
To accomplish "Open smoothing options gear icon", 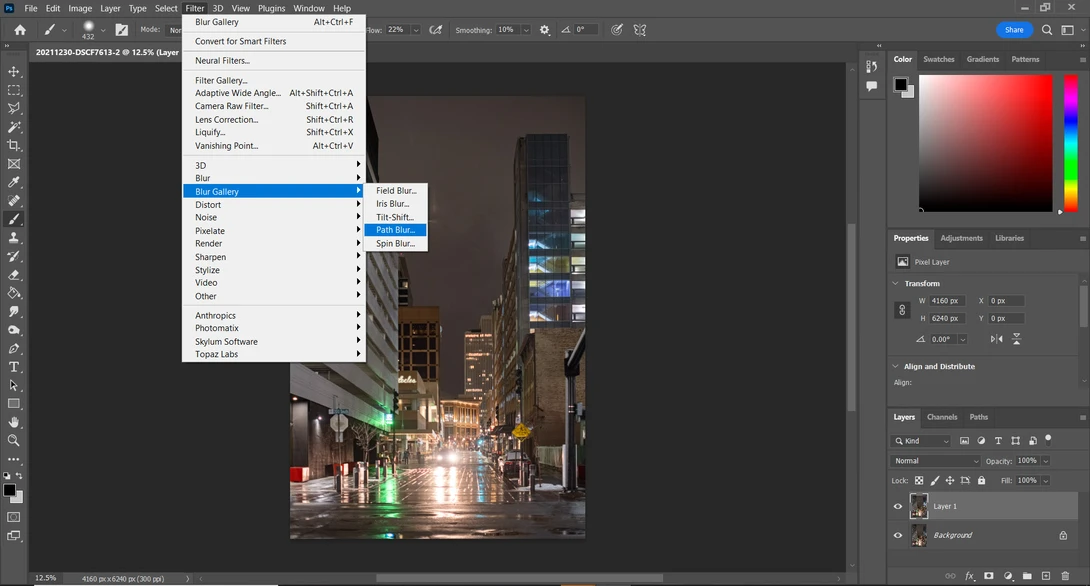I will click(544, 30).
